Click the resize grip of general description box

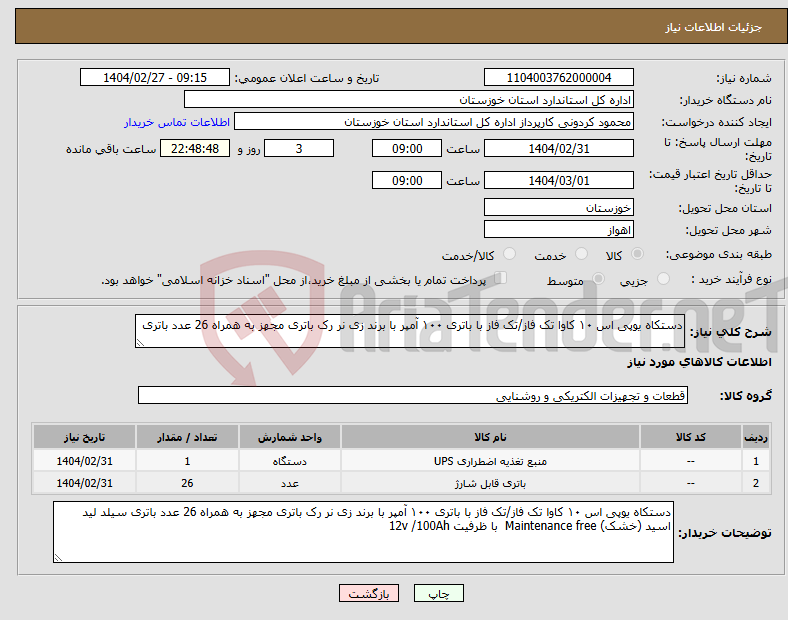coord(140,343)
